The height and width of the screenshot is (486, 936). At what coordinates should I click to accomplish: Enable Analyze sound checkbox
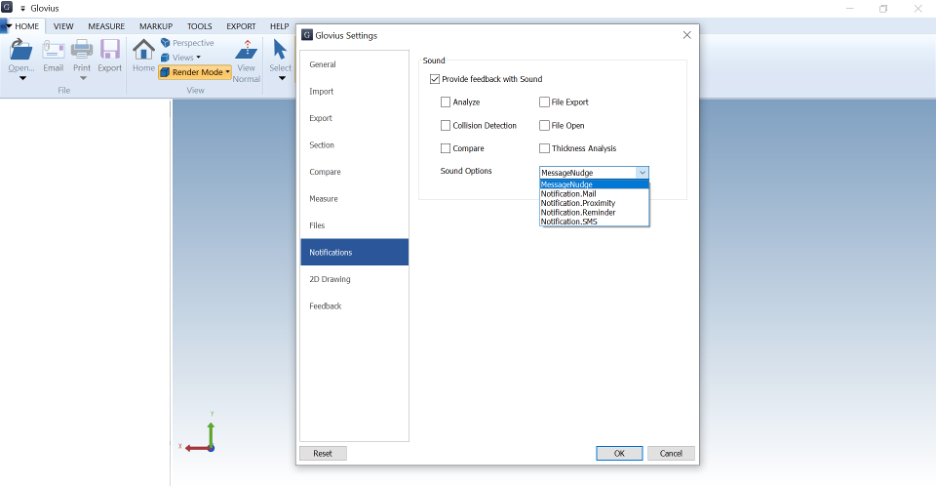click(445, 102)
